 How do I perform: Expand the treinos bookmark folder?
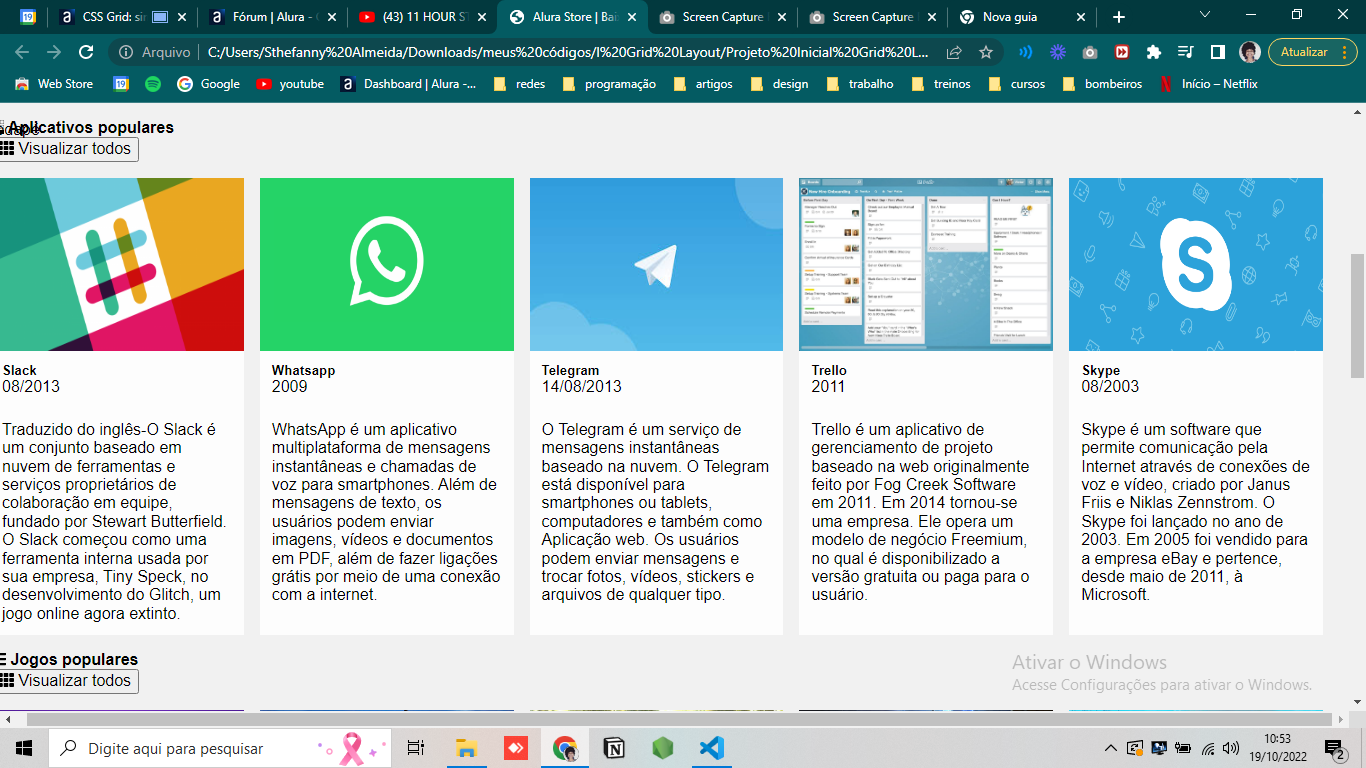coord(940,84)
